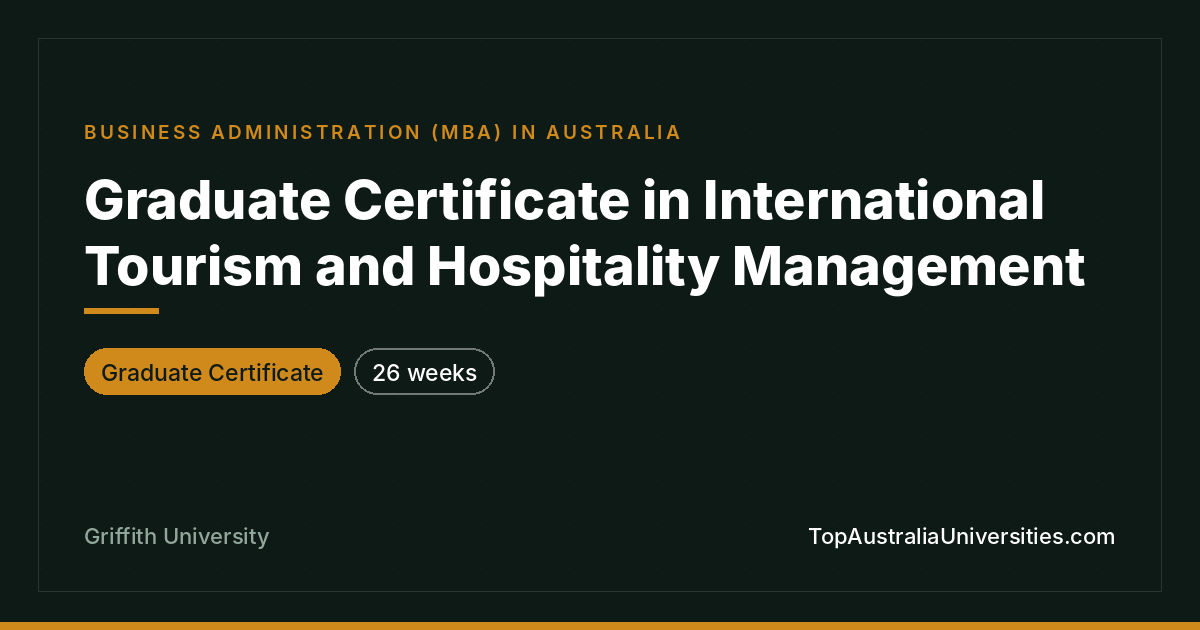Click the 26 weeks duration pill
This screenshot has width=1200, height=630.
coord(424,372)
